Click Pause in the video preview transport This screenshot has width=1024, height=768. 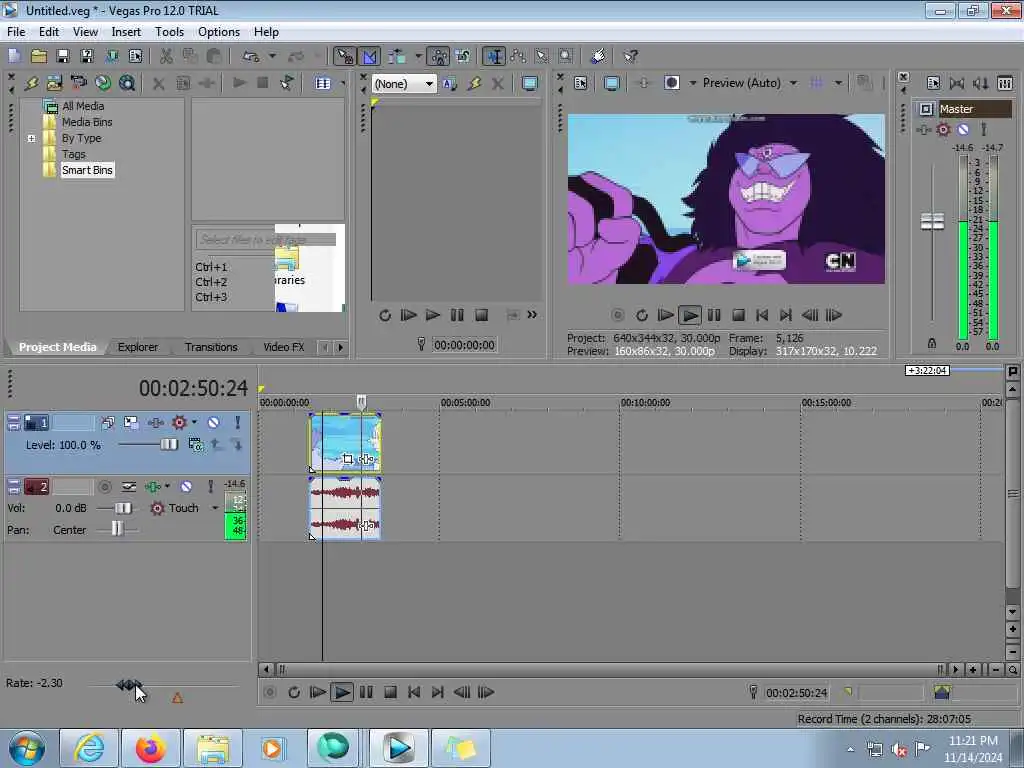(714, 315)
